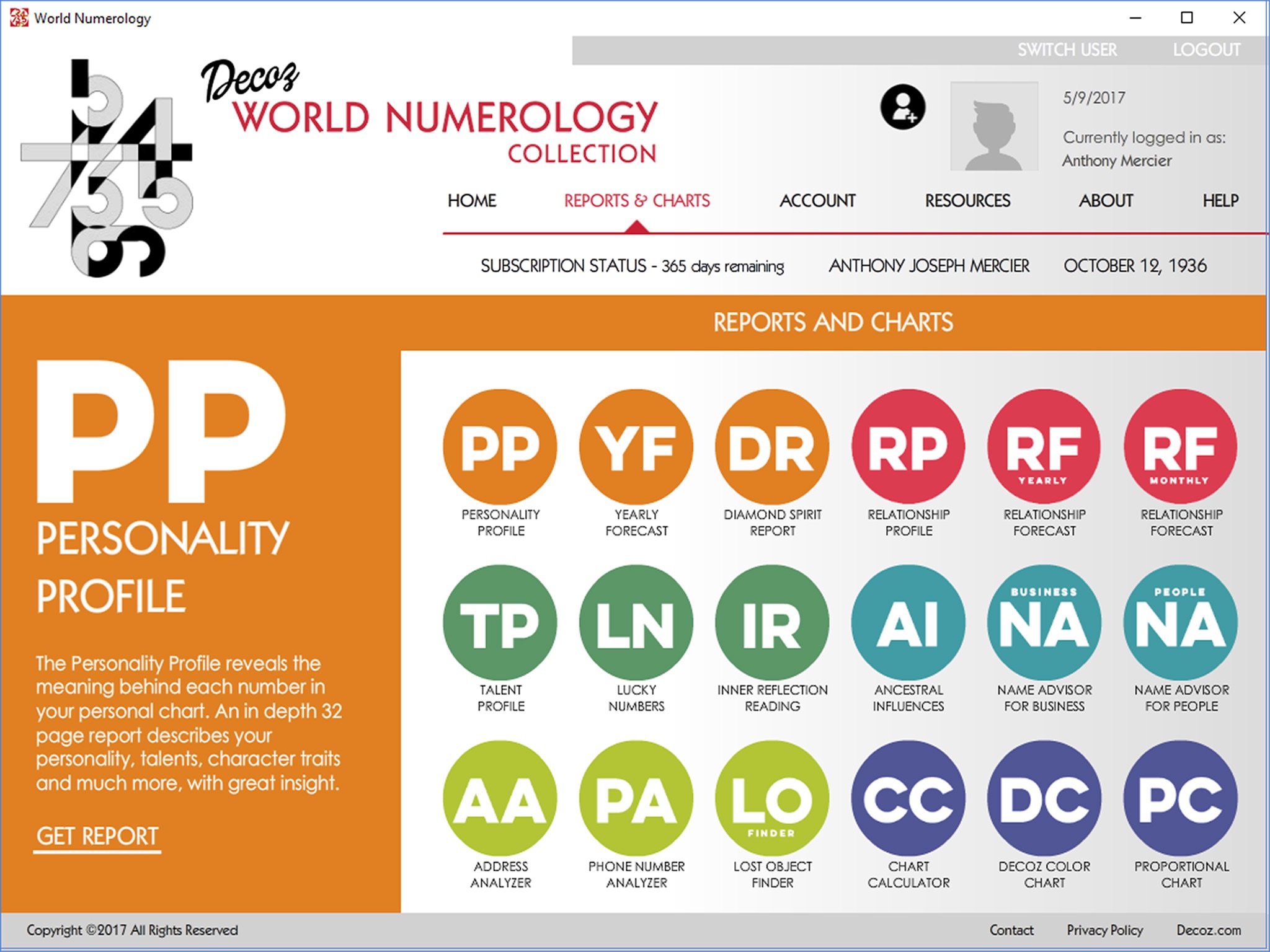Open the Contact link in footer

(x=1011, y=930)
